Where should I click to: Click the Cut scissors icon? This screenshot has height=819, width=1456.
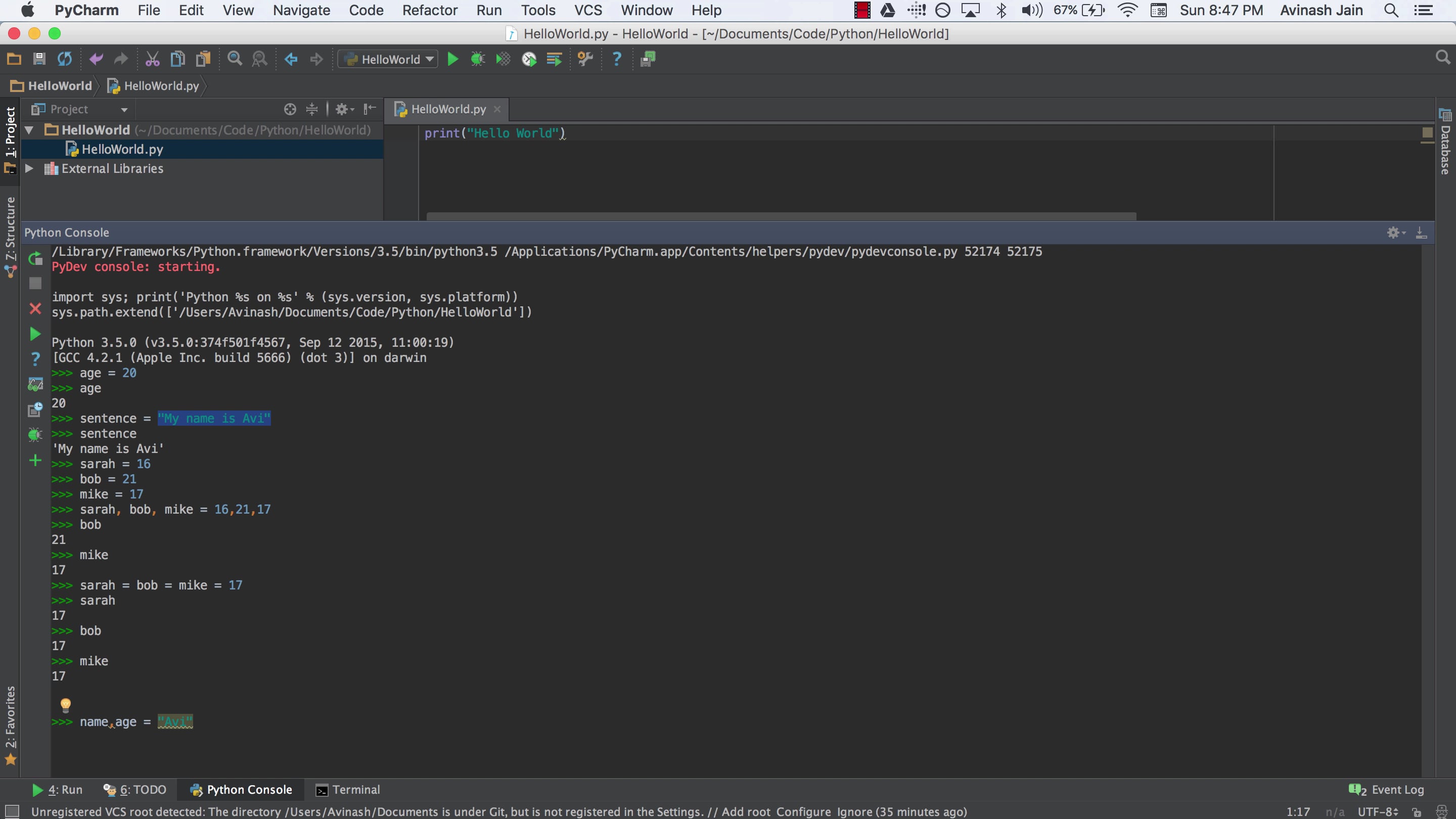(153, 59)
